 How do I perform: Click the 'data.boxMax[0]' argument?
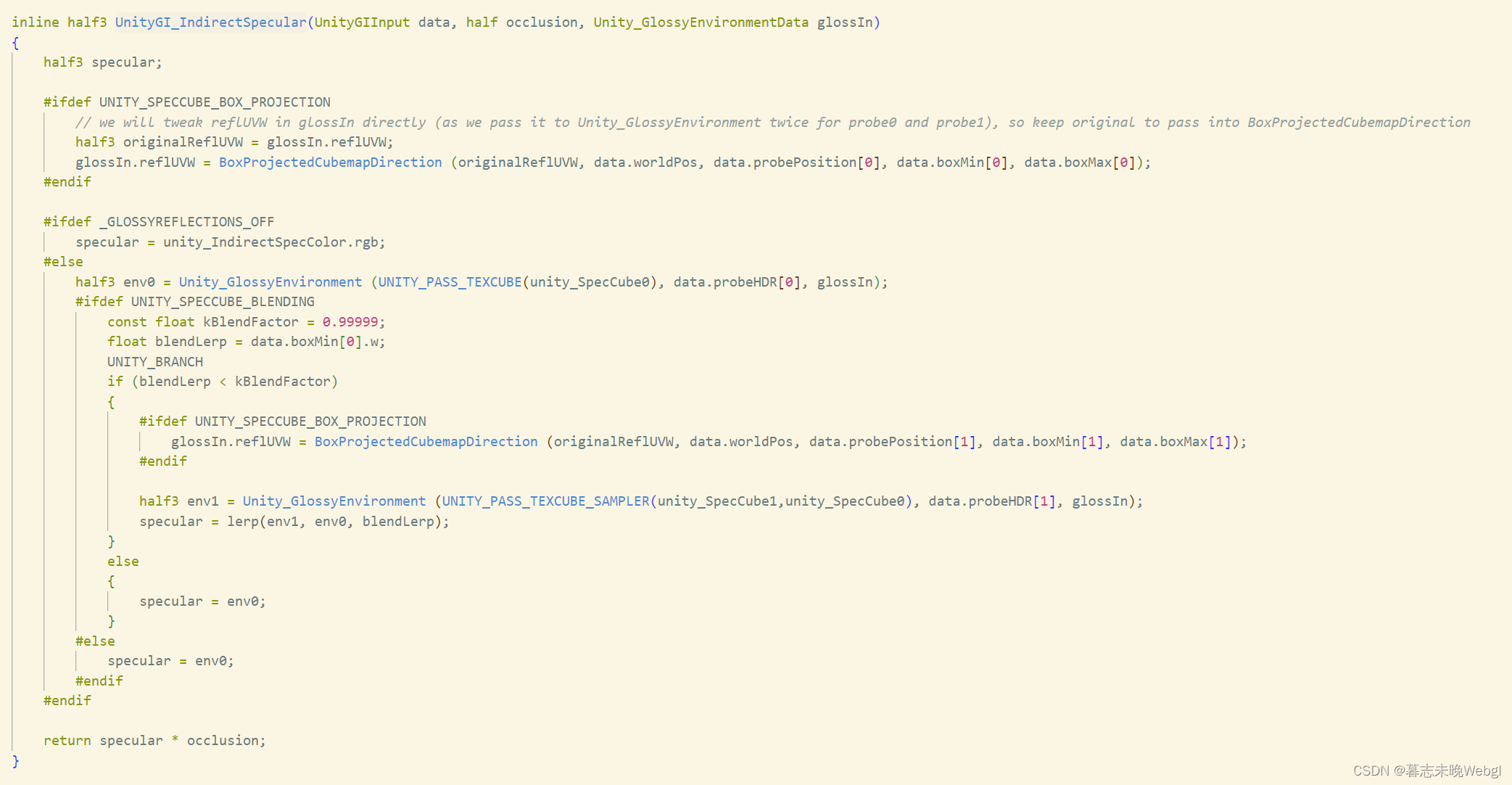pyautogui.click(x=1080, y=162)
